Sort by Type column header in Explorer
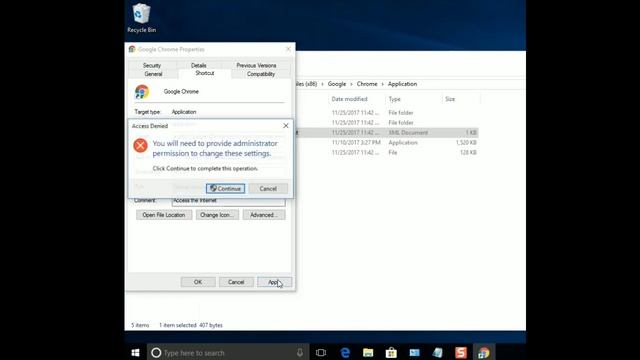Image resolution: width=640 pixels, height=360 pixels. [413, 99]
